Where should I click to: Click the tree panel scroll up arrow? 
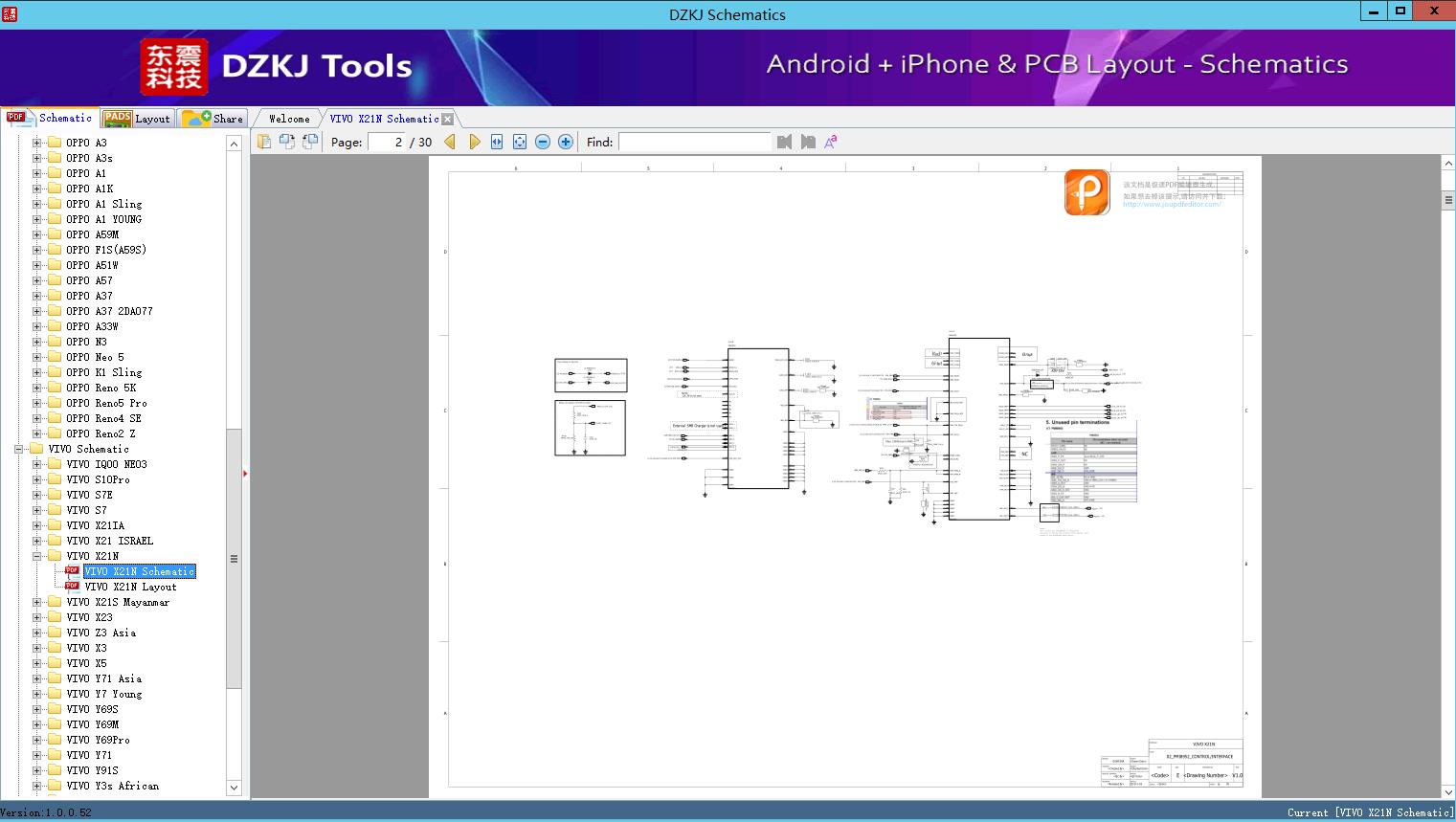pyautogui.click(x=234, y=144)
